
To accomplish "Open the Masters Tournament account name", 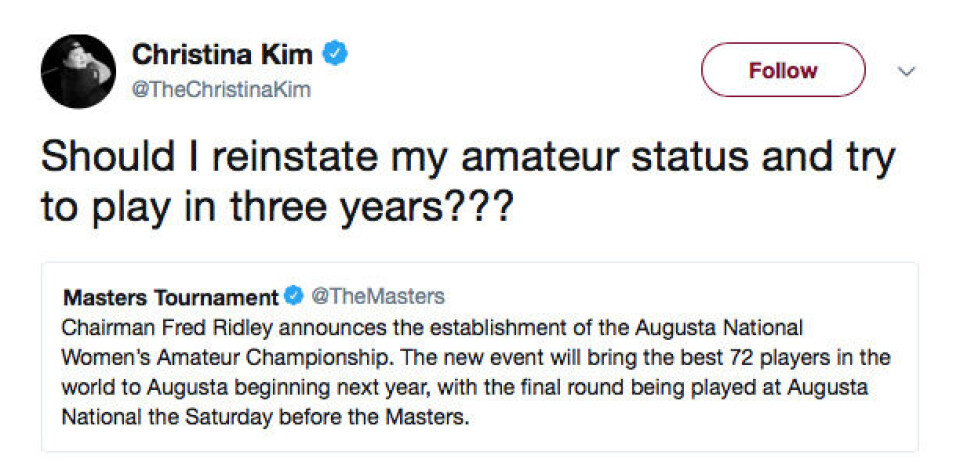I will [170, 297].
